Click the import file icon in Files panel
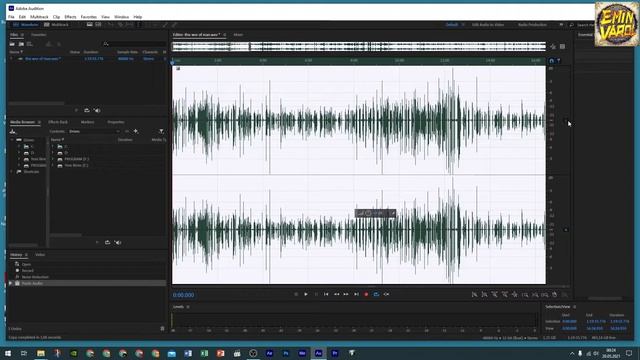 click(21, 44)
